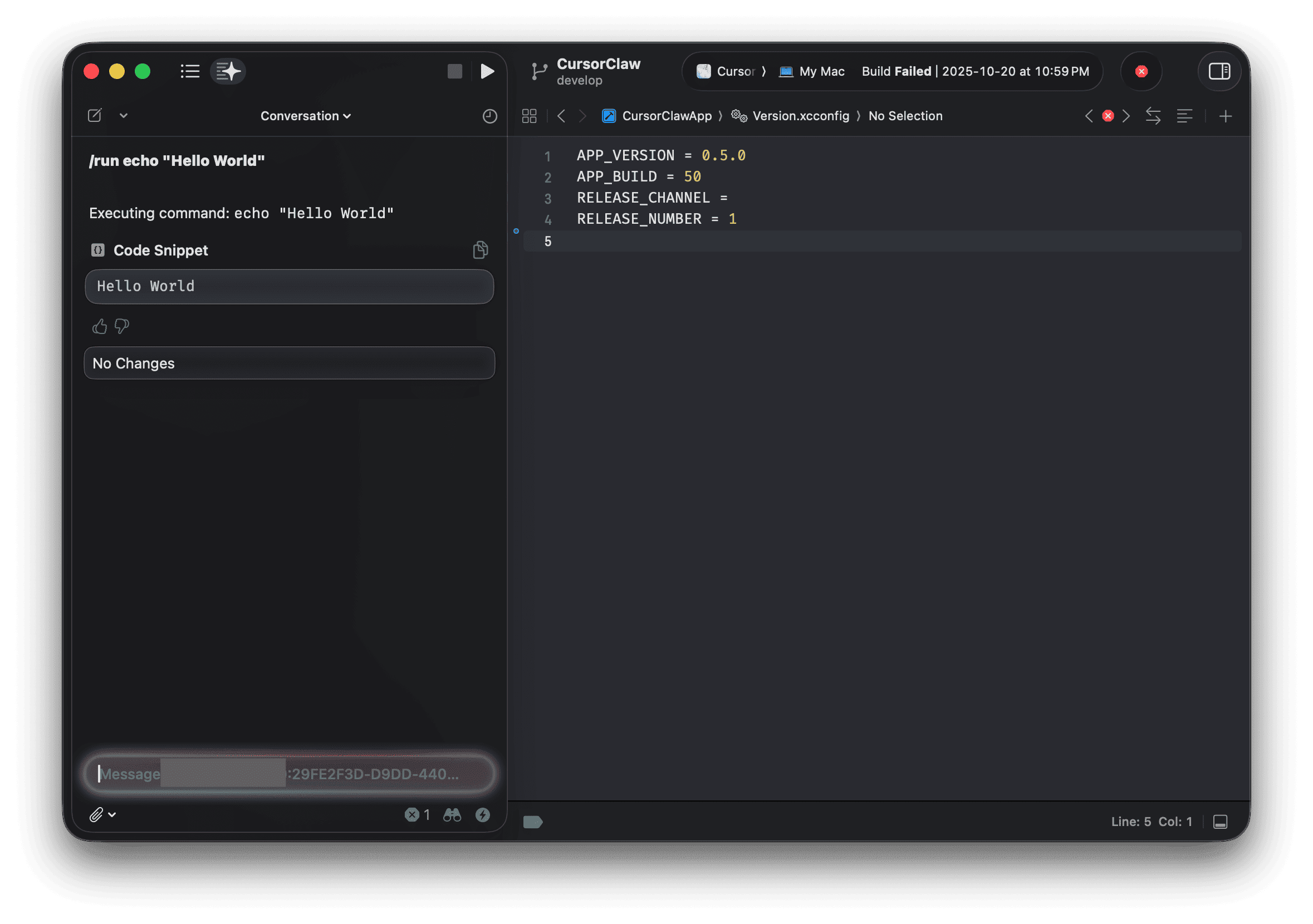Give a thumbs down to the snippet response
Image resolution: width=1313 pixels, height=924 pixels.
[x=121, y=327]
